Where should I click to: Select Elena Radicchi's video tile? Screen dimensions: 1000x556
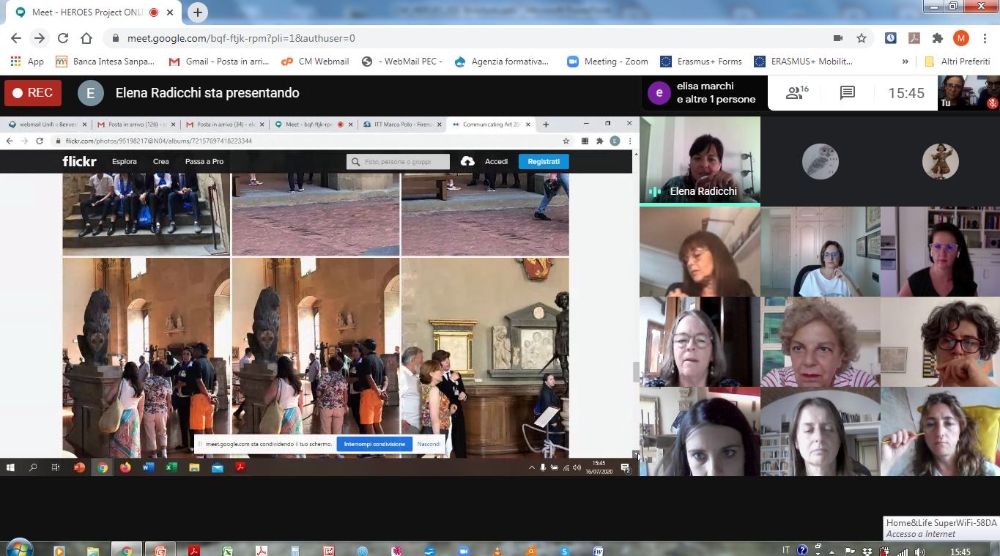tap(700, 160)
